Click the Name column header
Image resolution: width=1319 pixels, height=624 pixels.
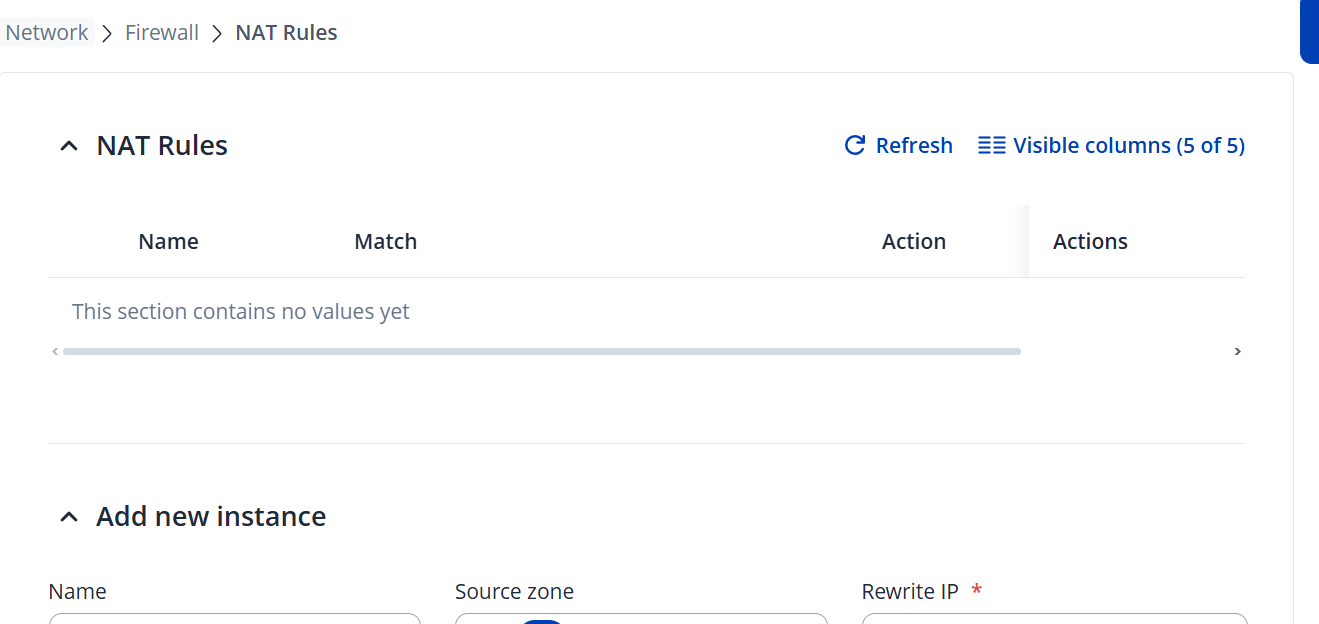click(168, 242)
